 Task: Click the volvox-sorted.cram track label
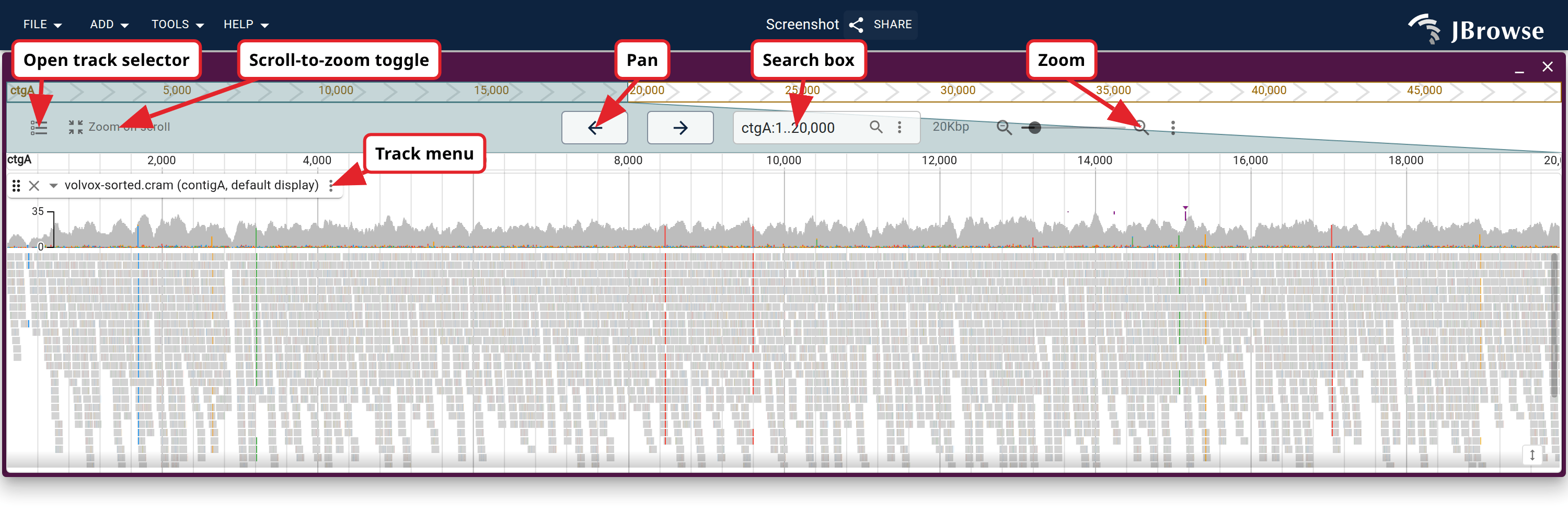click(191, 185)
